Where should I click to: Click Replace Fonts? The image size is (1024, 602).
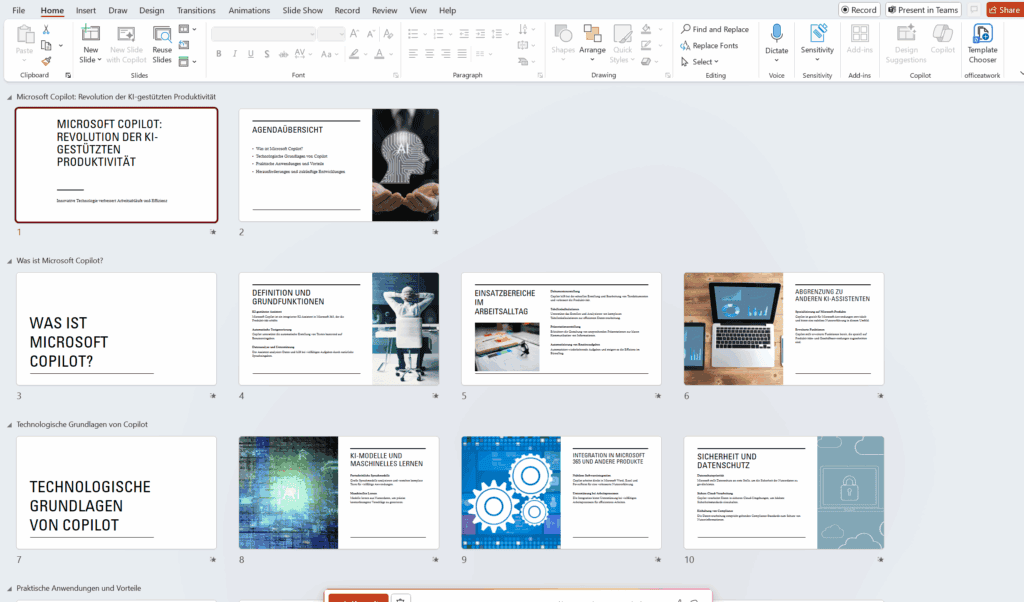tap(709, 46)
